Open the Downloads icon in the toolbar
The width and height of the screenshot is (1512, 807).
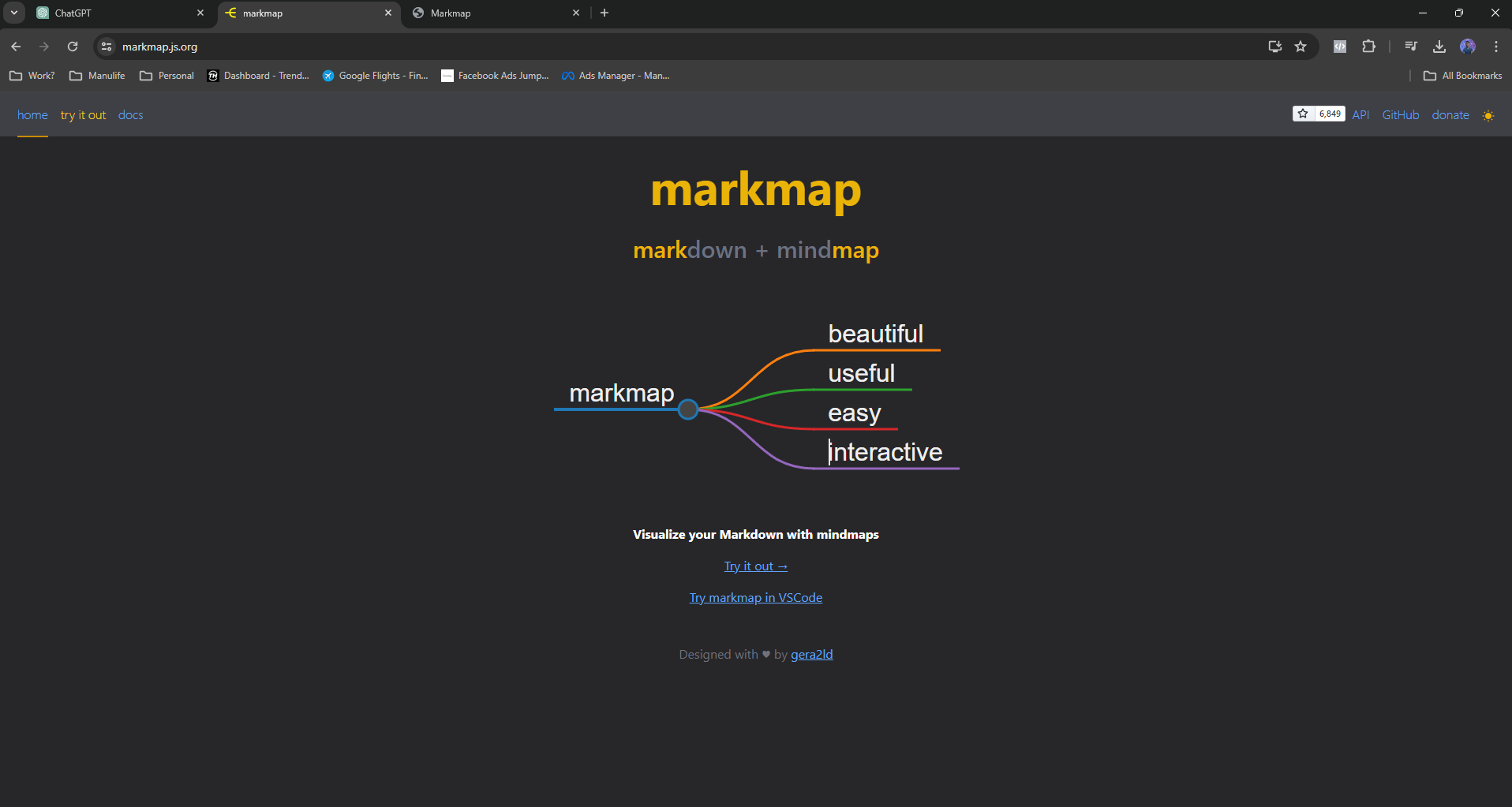coord(1439,47)
